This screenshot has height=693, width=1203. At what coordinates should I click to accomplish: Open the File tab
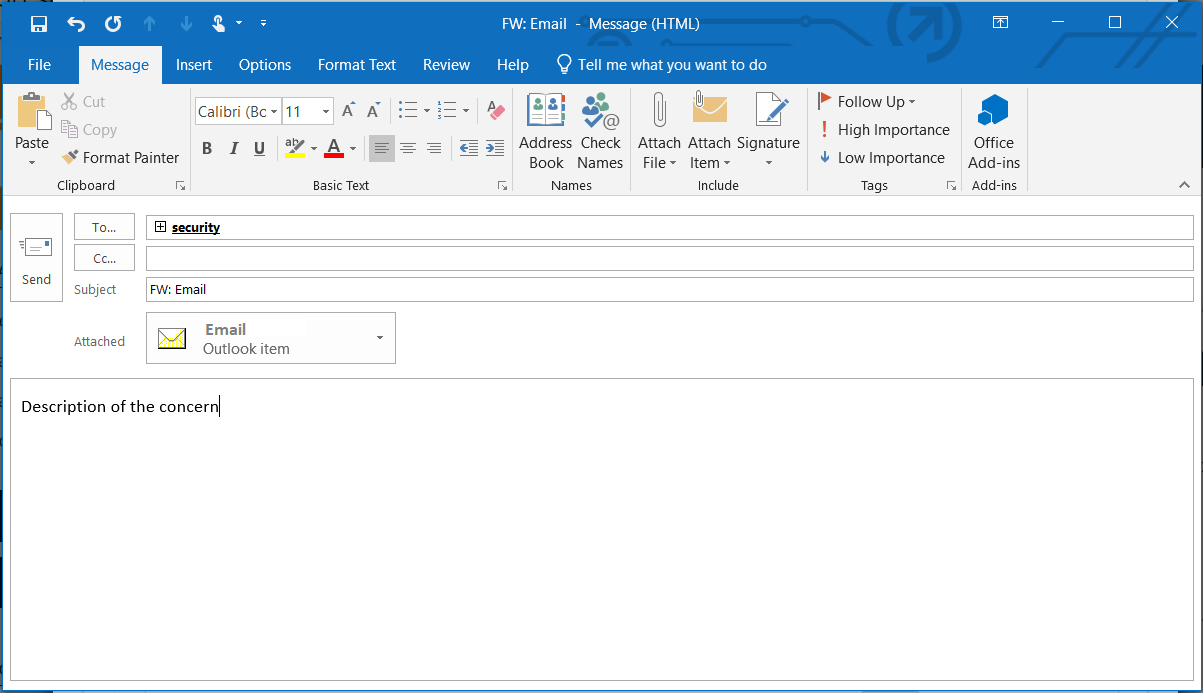(x=39, y=65)
